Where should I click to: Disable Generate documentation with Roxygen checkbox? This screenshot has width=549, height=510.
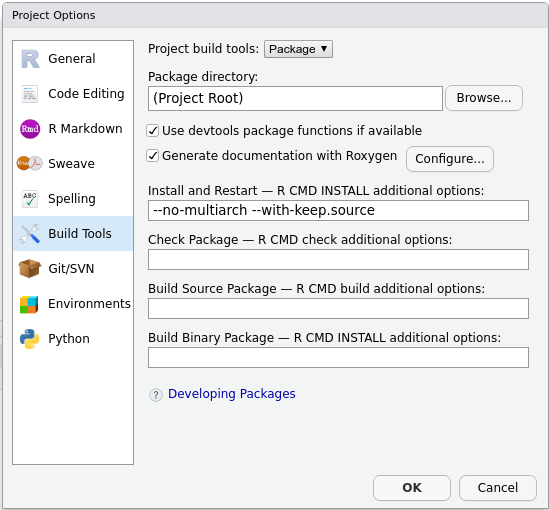(153, 156)
